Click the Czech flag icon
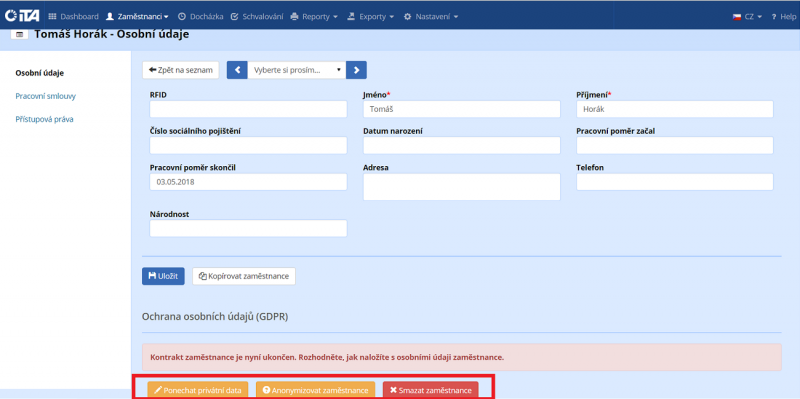Screen dimensions: 800x399 [737, 16]
